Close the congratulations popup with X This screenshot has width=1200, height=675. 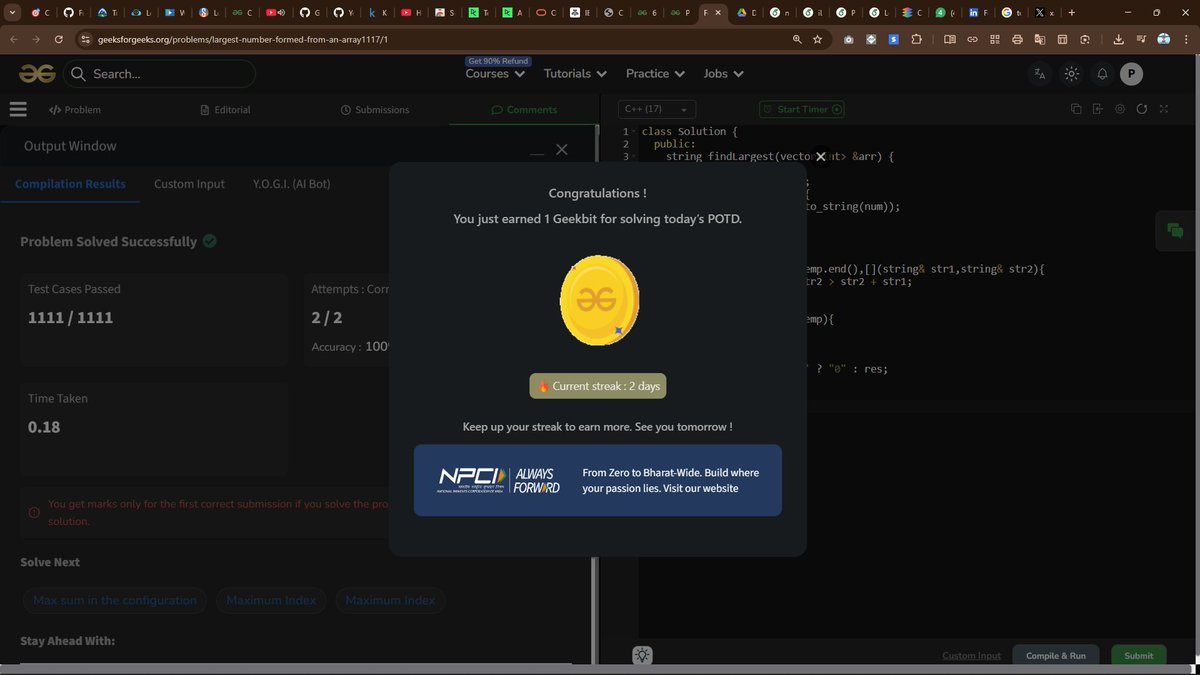820,157
